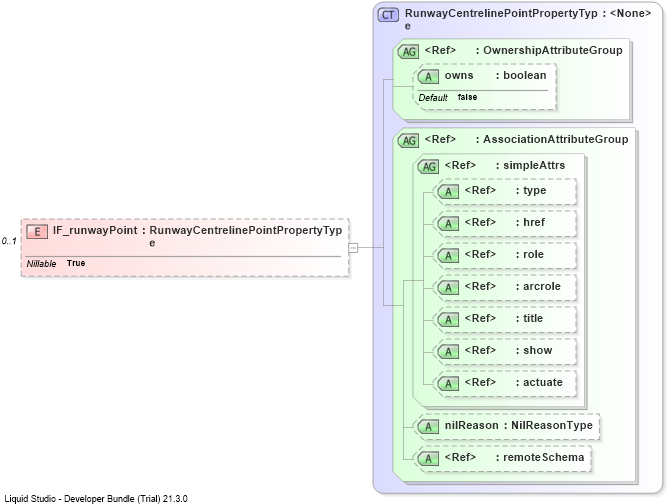Select the title attribute node
Screen dimensions: 667x504
point(505,319)
